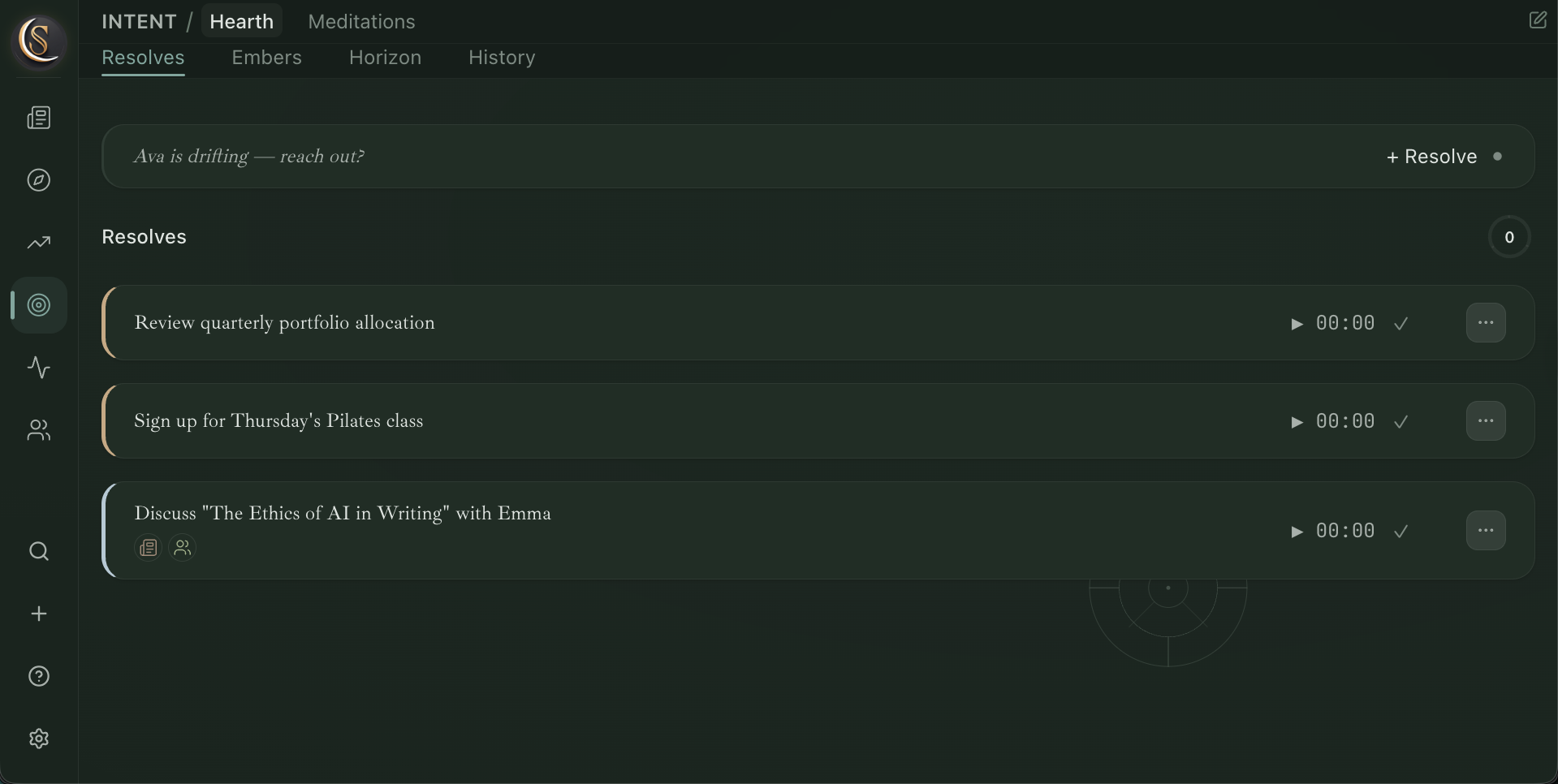Screen dimensions: 1558x784
Task: Click the compass explore sidebar icon
Action: [39, 180]
